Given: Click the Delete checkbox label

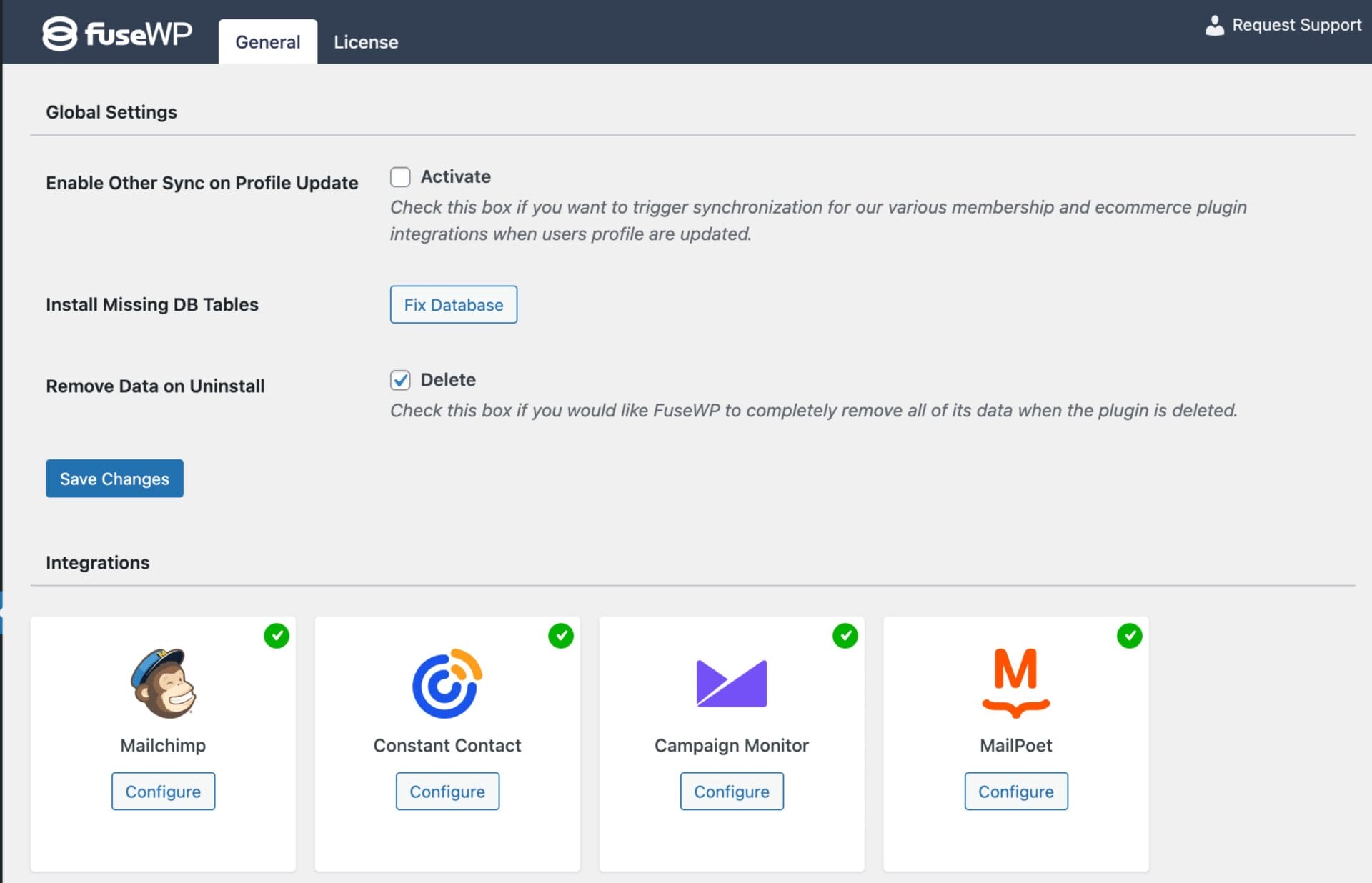Looking at the screenshot, I should pos(448,380).
